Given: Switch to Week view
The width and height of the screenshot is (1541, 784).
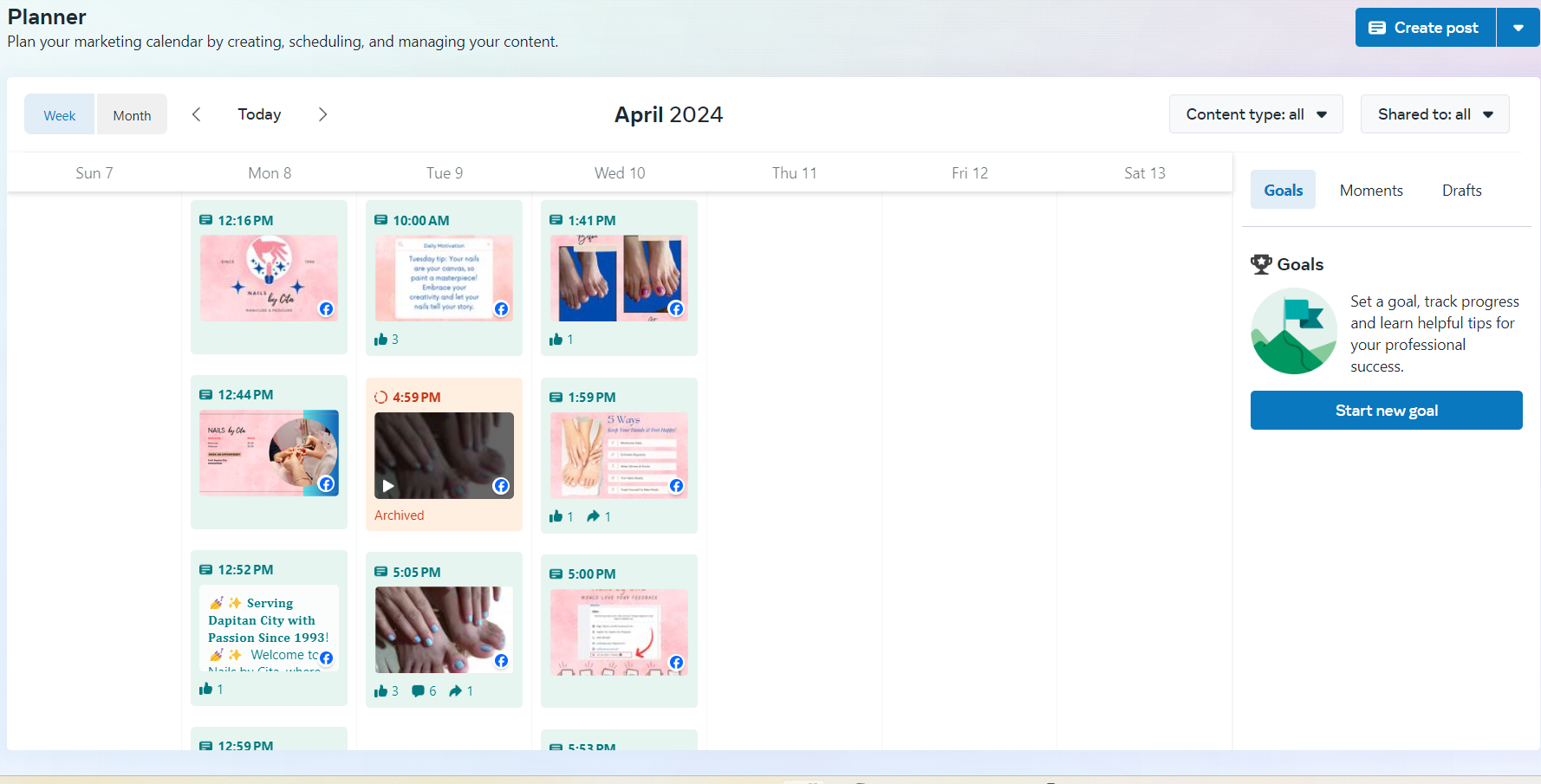Looking at the screenshot, I should click(60, 114).
